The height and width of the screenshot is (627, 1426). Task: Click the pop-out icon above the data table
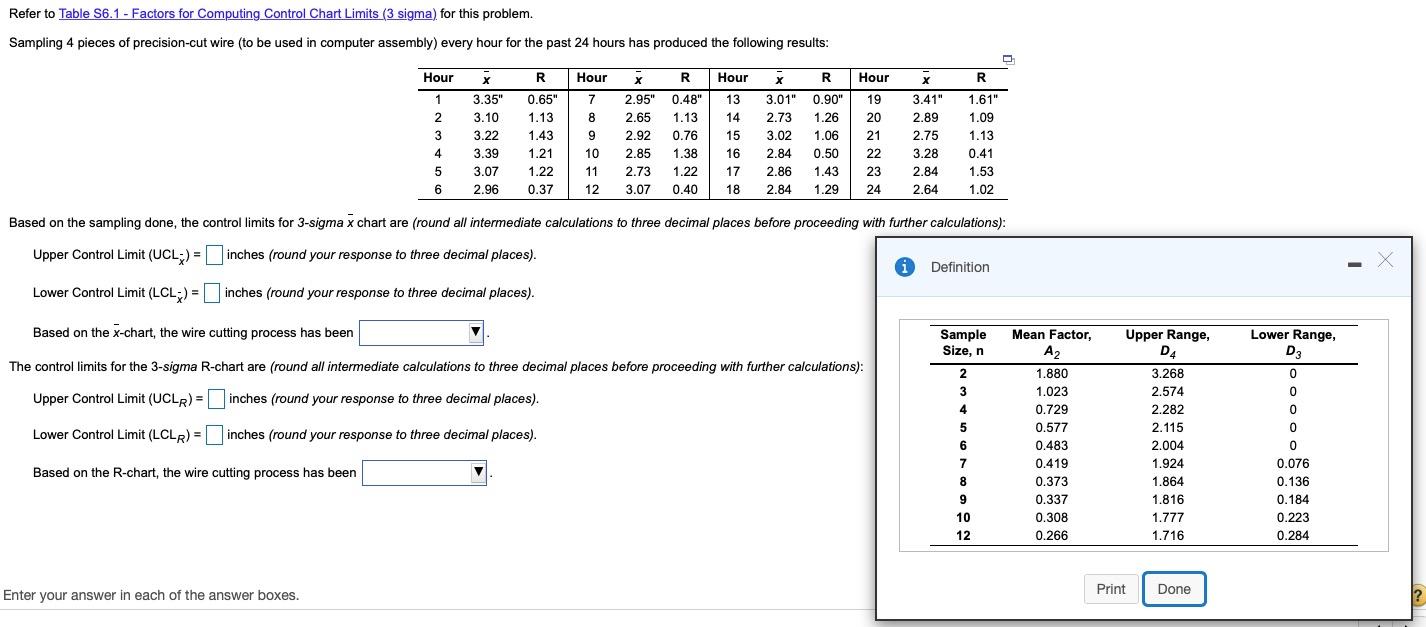1008,60
